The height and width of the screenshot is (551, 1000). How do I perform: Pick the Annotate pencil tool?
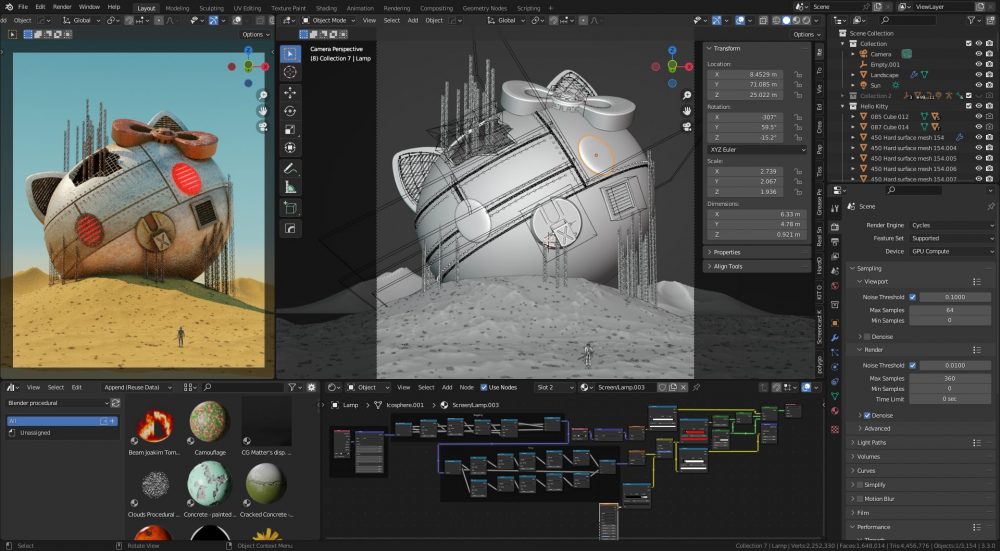pos(290,168)
